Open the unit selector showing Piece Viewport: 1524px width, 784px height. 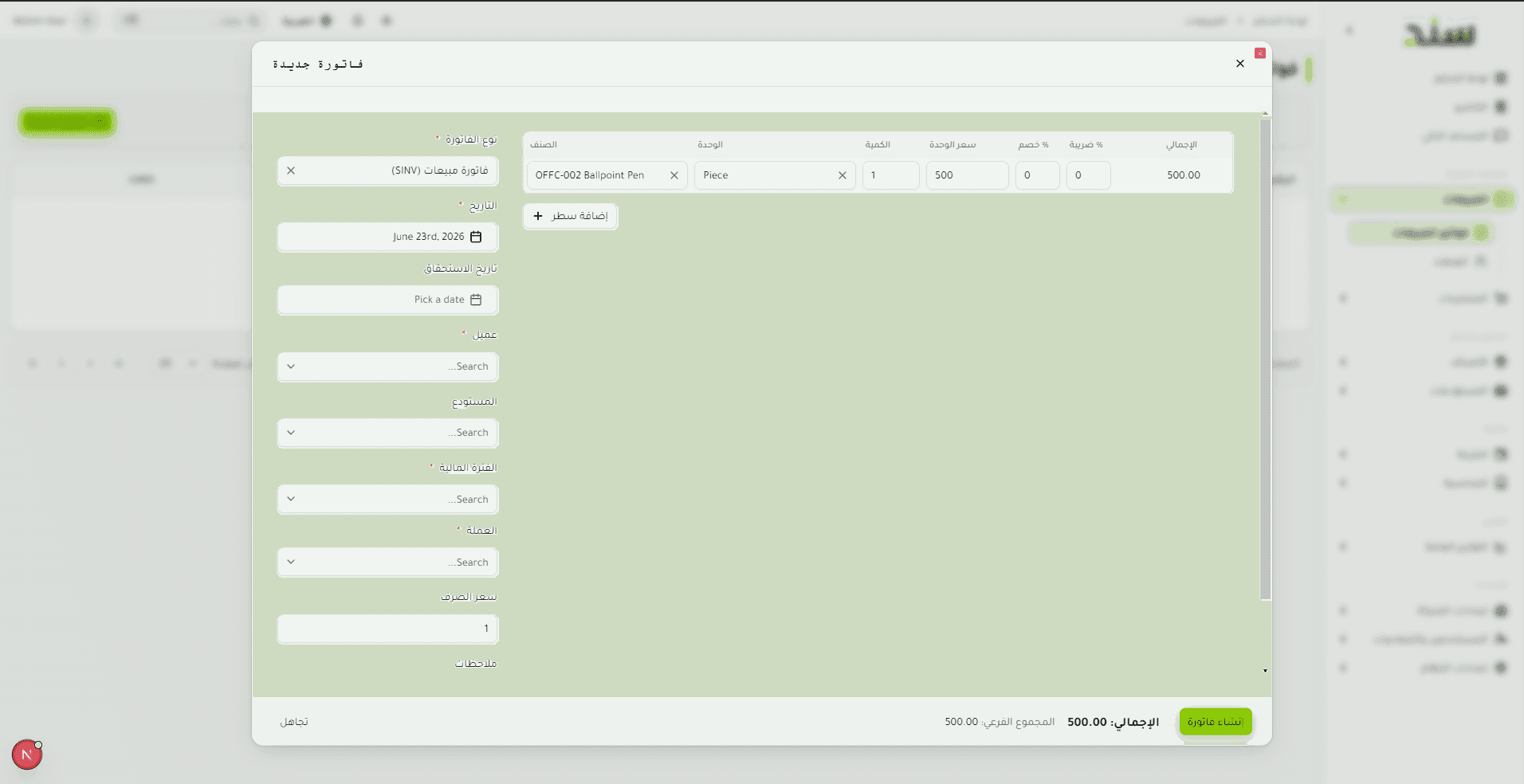[x=775, y=175]
